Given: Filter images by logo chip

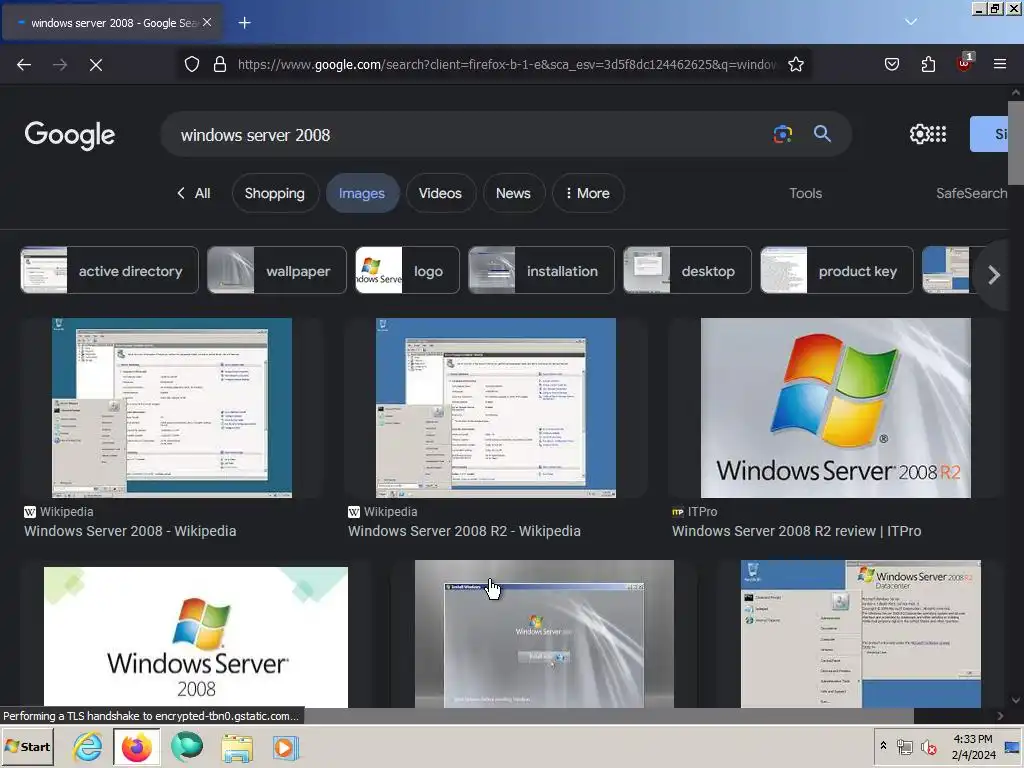Looking at the screenshot, I should click(x=407, y=270).
